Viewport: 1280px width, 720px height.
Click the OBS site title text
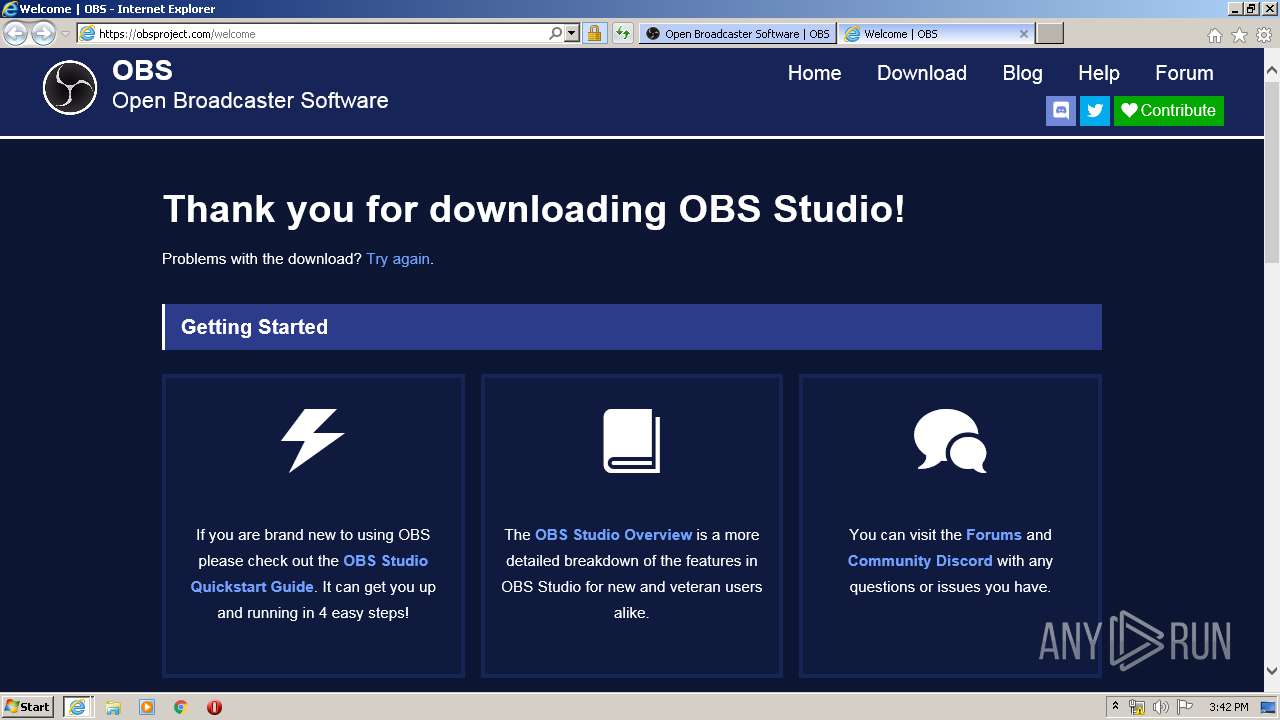coord(142,71)
